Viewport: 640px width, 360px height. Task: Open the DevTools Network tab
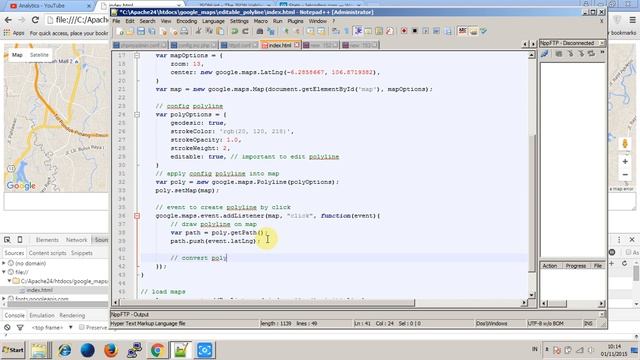point(76,240)
